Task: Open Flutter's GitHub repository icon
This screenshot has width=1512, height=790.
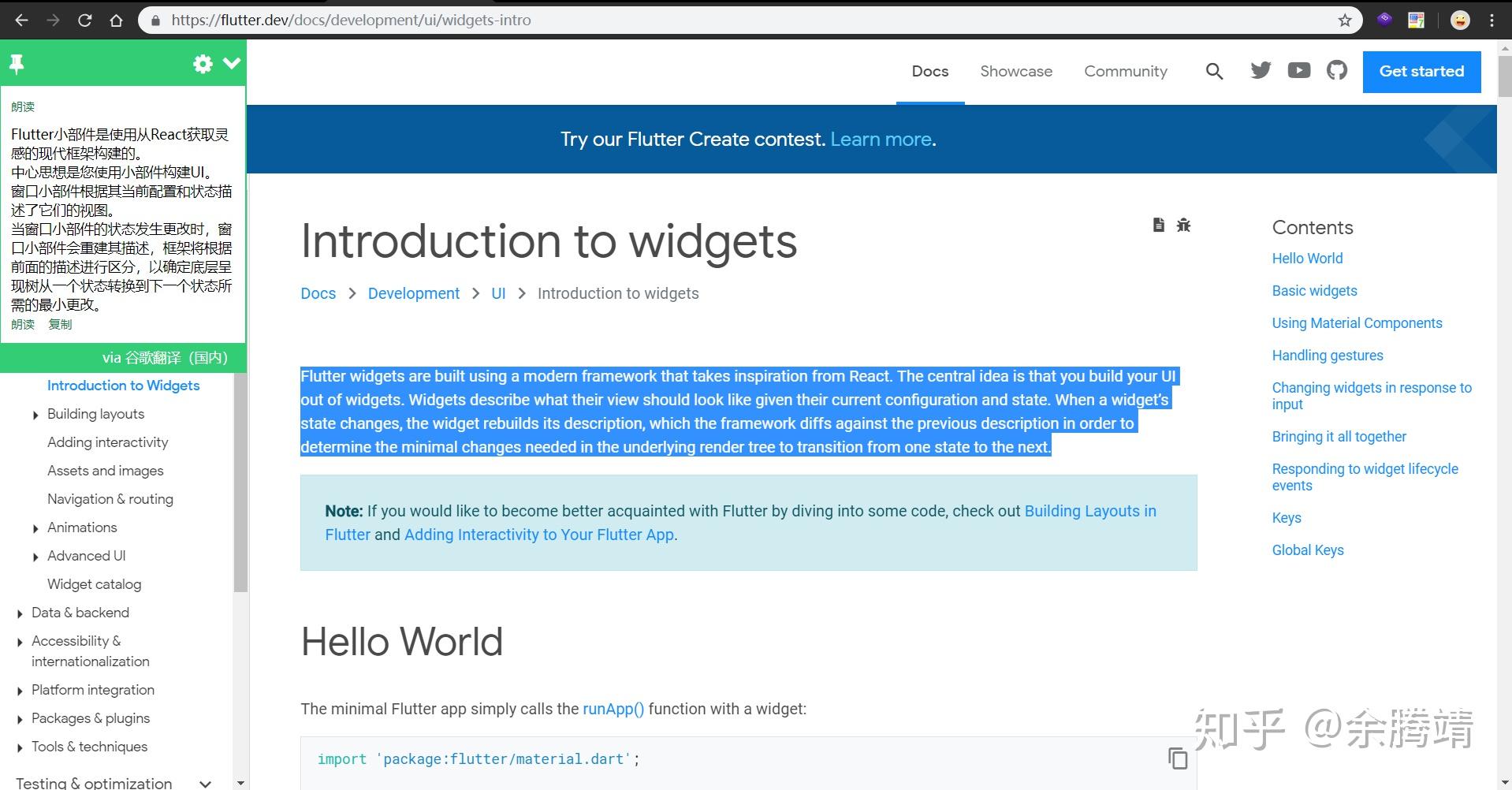Action: coord(1337,71)
